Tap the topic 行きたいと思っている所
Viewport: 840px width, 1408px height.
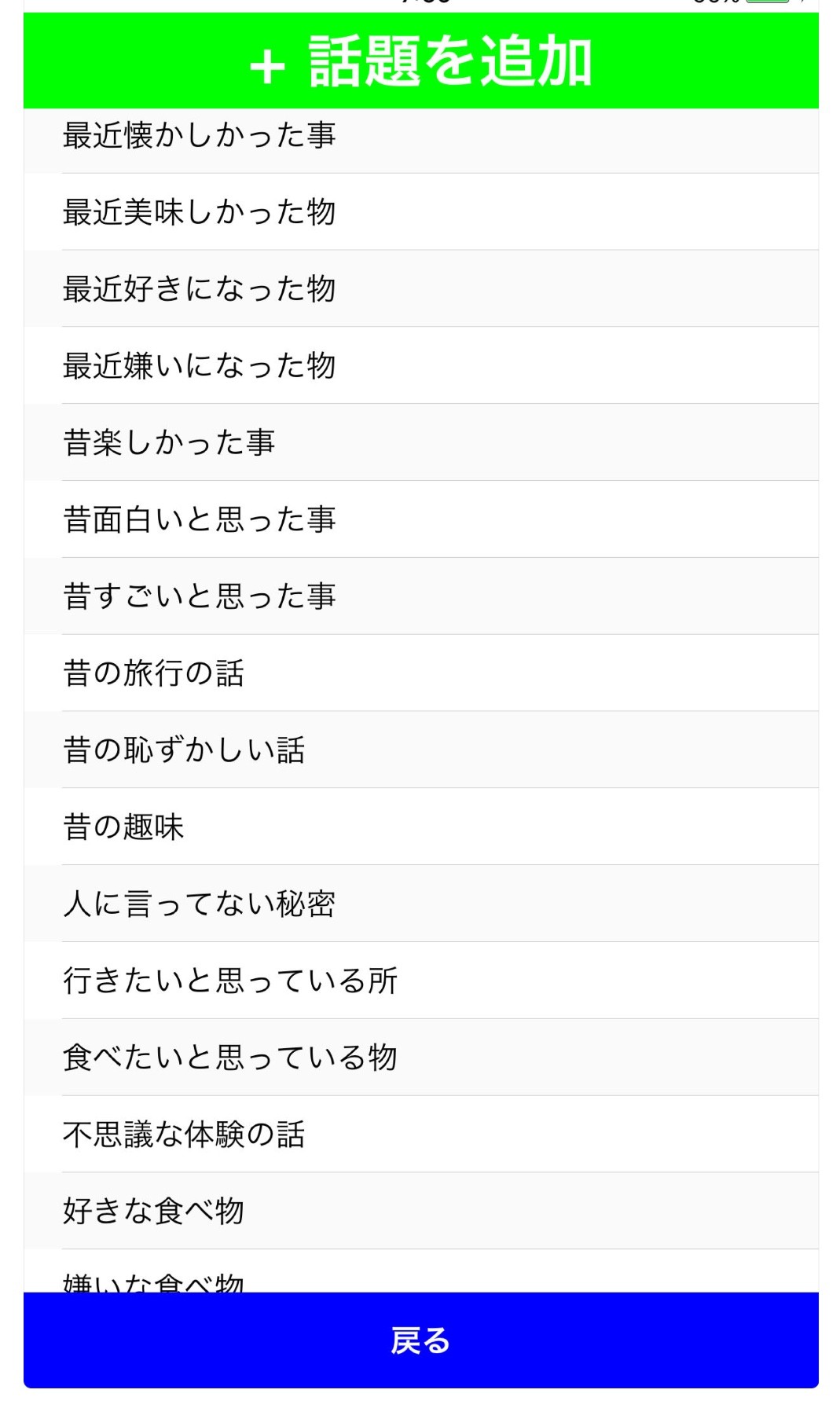(x=230, y=981)
